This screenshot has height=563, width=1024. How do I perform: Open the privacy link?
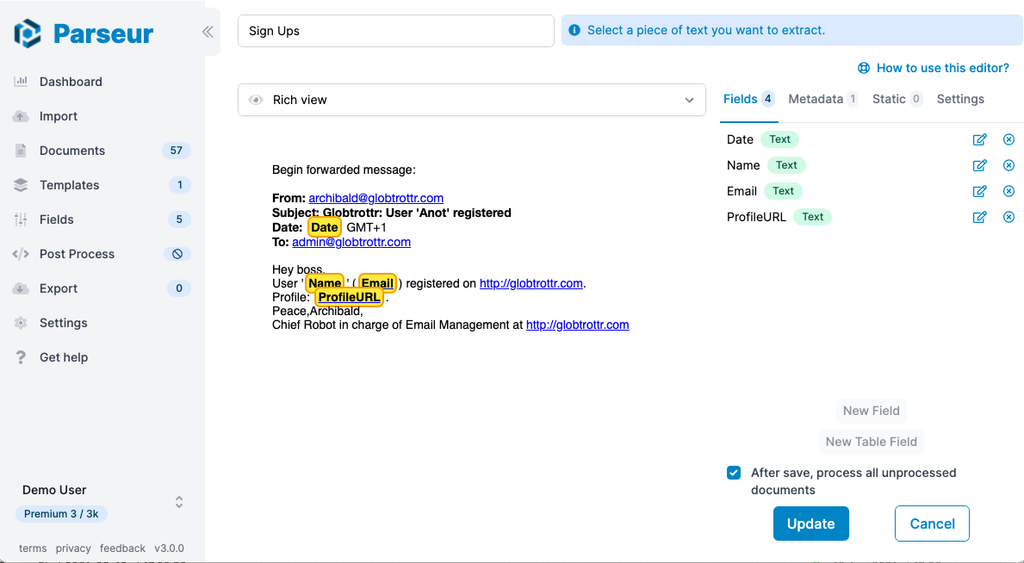coord(73,549)
